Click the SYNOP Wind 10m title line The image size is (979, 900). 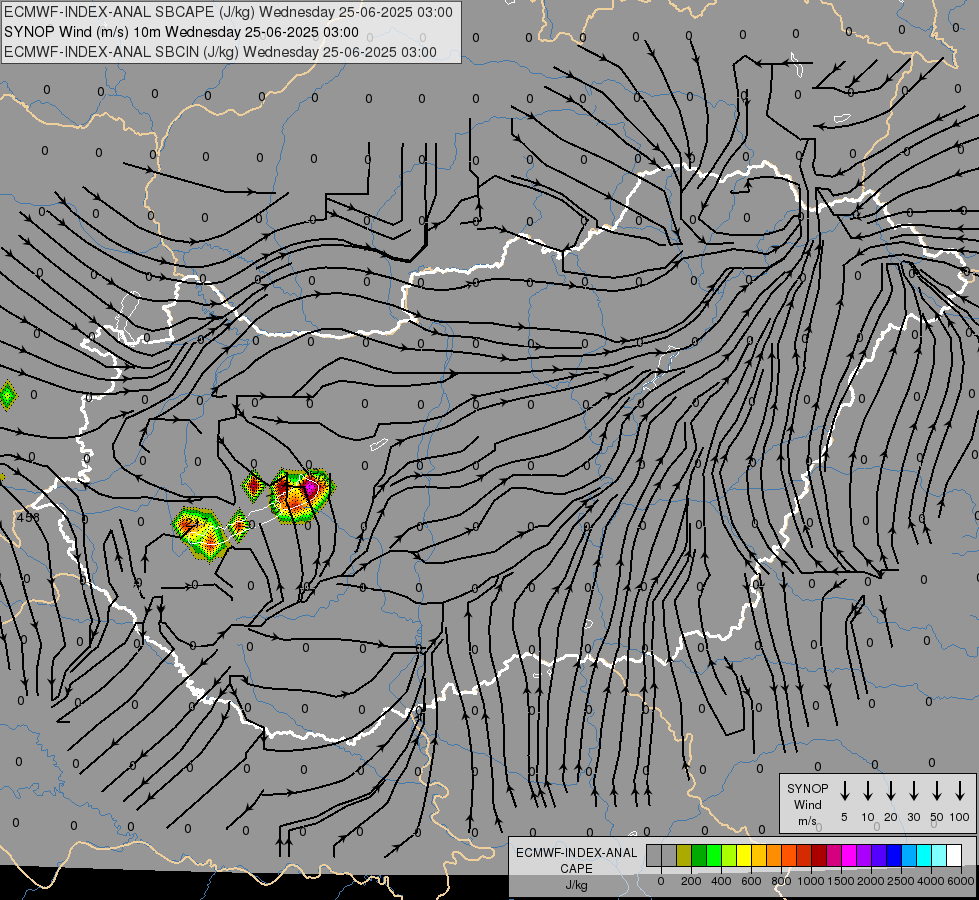click(181, 32)
